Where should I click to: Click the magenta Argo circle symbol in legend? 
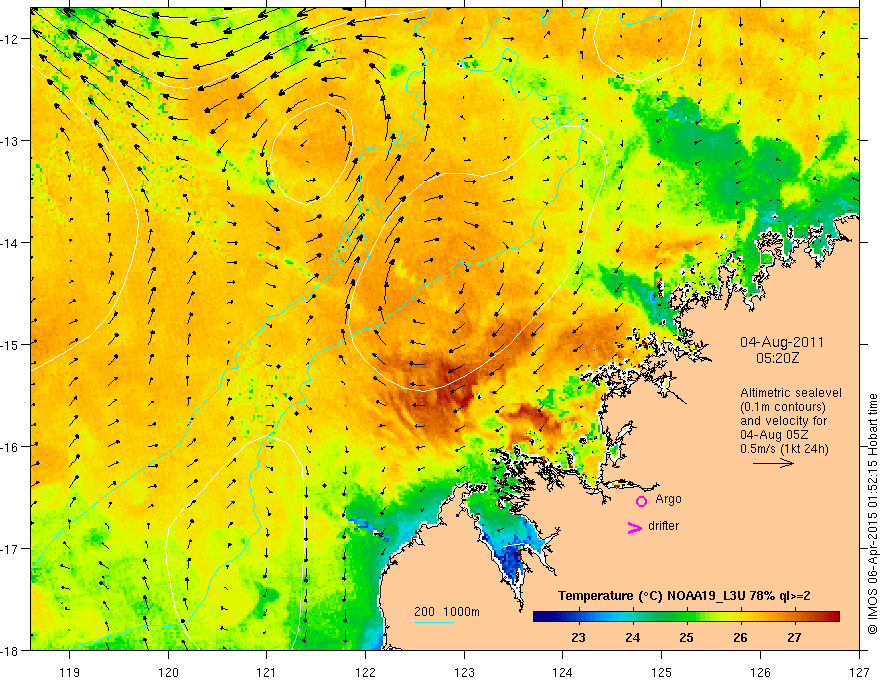tap(641, 501)
